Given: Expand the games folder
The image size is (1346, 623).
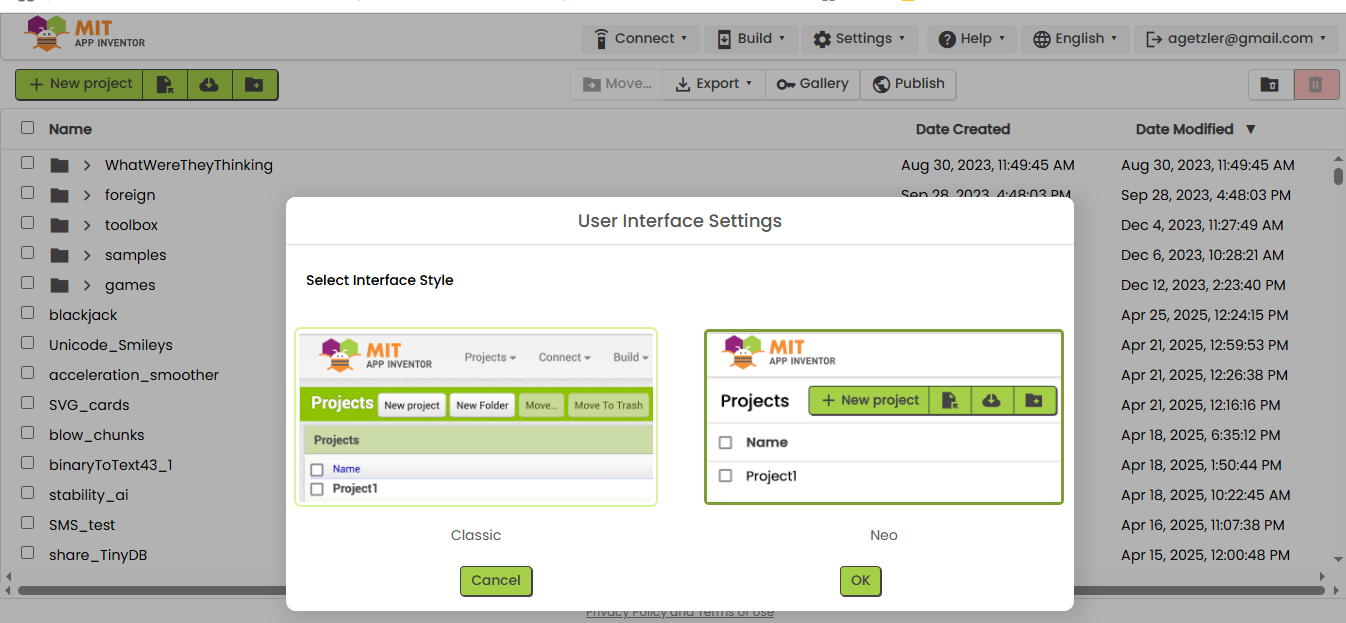Looking at the screenshot, I should (x=87, y=285).
